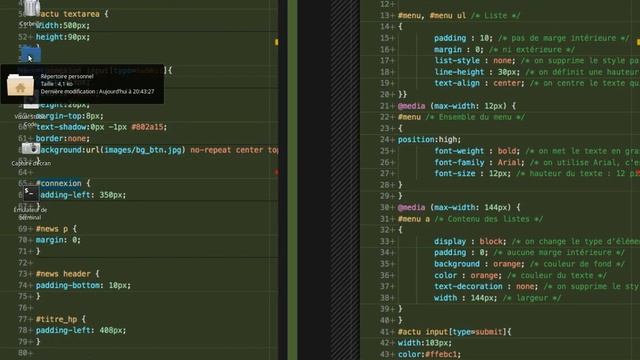
Task: Click "color : orange;" on line 36
Action: point(468,276)
